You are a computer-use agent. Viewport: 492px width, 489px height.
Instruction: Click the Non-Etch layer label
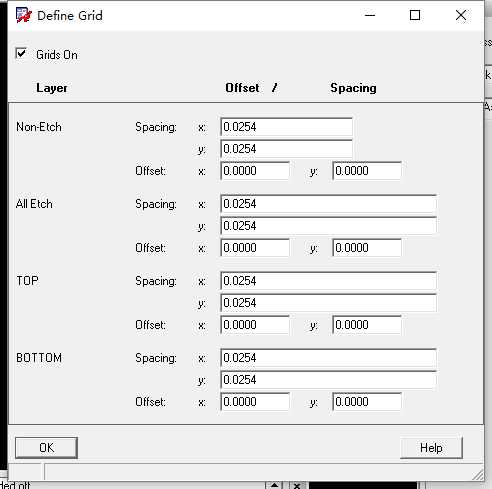pos(39,127)
